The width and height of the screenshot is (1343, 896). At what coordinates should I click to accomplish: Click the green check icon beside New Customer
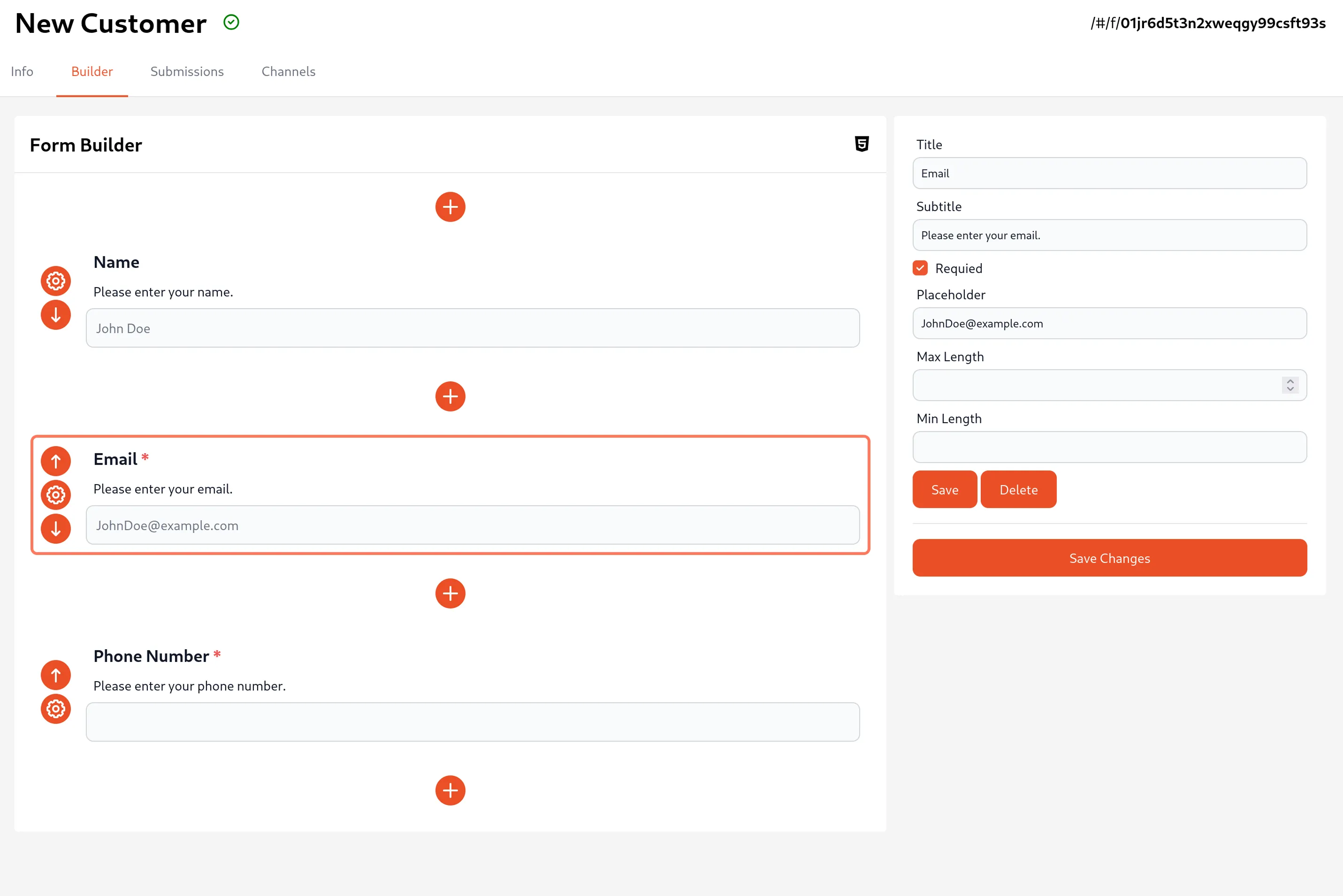tap(231, 23)
